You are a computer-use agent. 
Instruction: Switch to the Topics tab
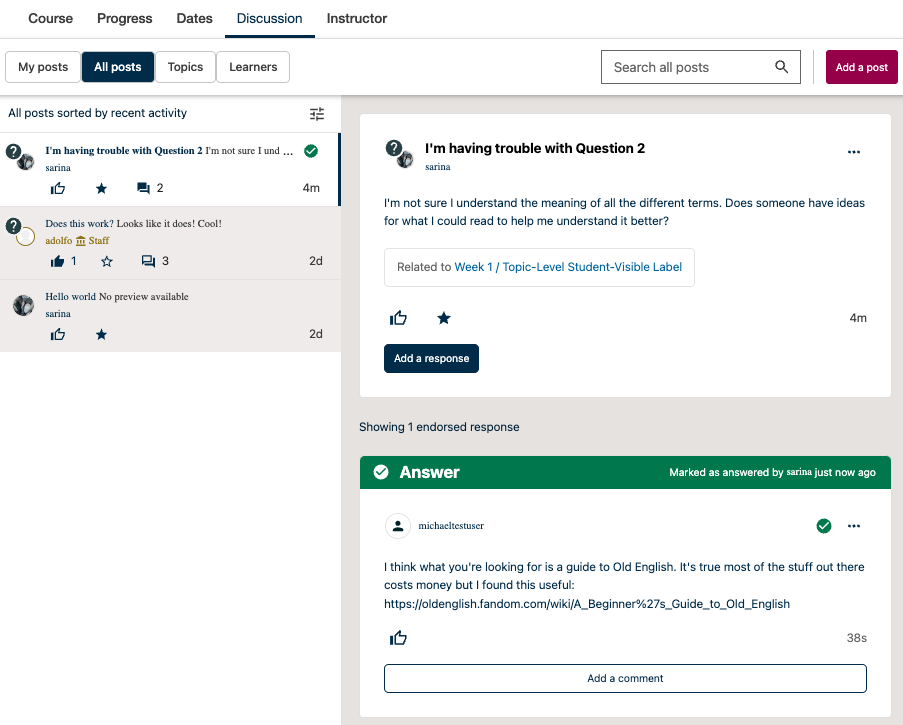(x=185, y=67)
